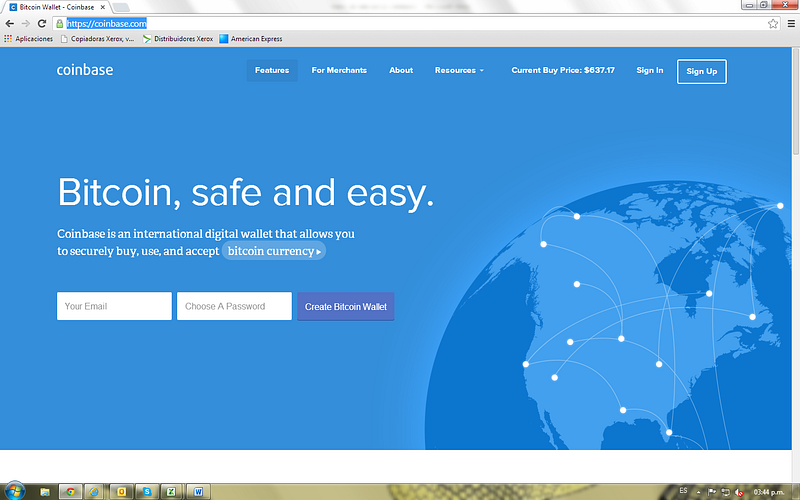Click the browser Back arrow

pyautogui.click(x=9, y=23)
